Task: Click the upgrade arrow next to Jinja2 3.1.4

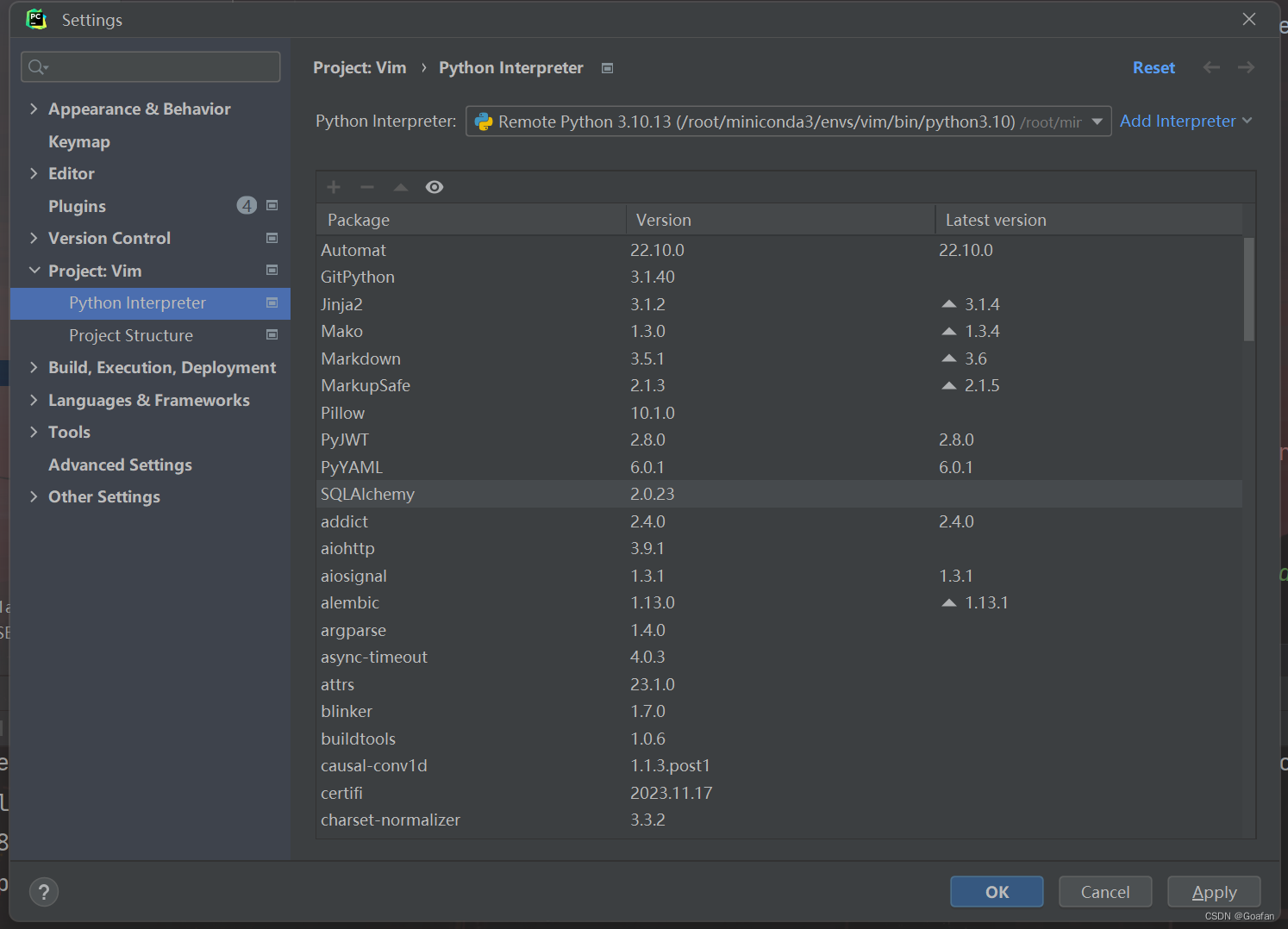Action: pyautogui.click(x=948, y=303)
